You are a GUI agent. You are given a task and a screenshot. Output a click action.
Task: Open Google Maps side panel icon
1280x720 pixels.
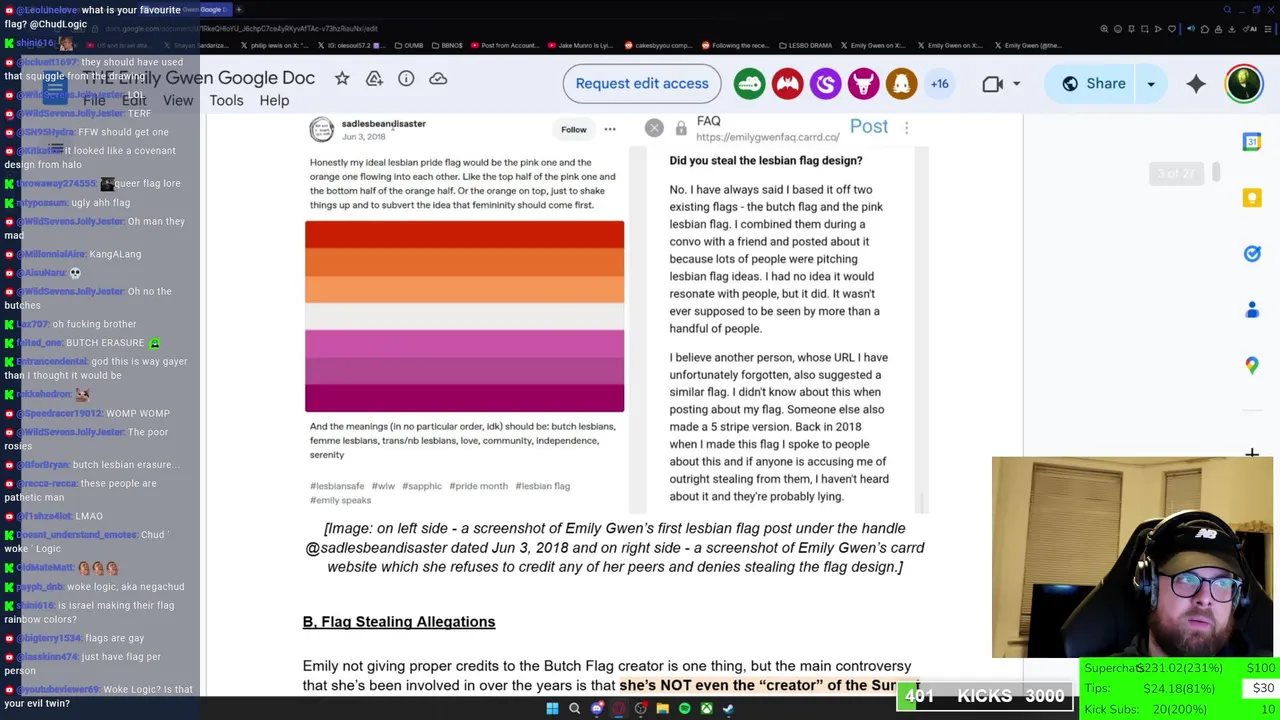coord(1252,366)
